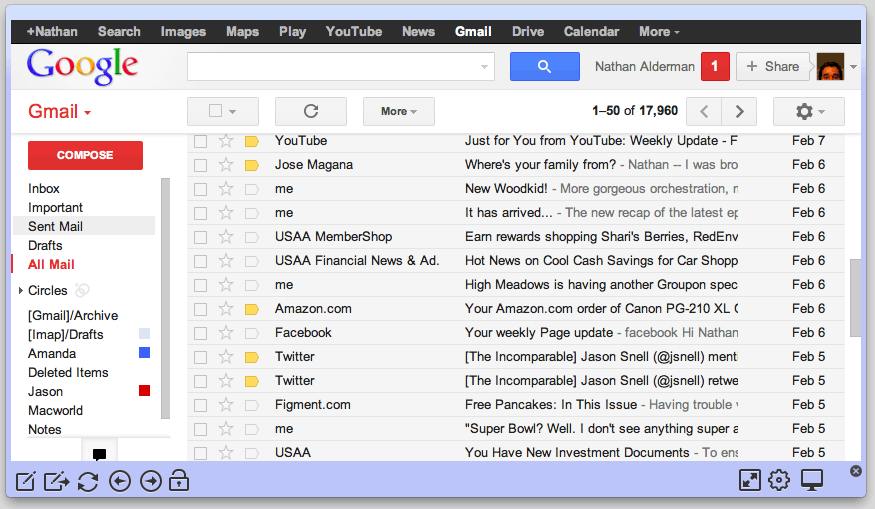Open the select-all checkbox dropdown
Viewport: 875px width, 509px height.
(233, 112)
